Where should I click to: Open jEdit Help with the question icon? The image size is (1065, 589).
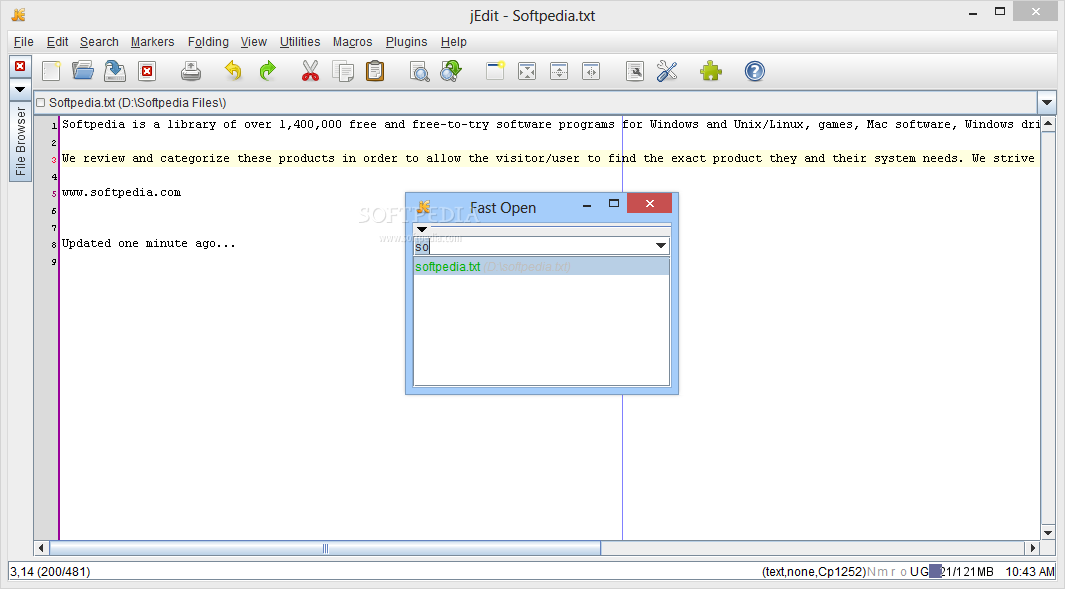tap(755, 71)
